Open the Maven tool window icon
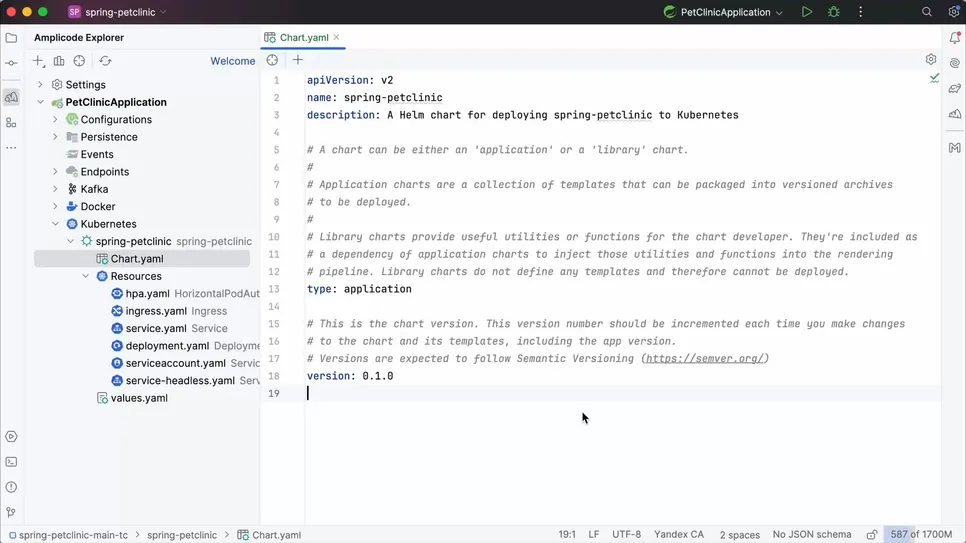This screenshot has width=966, height=543. pyautogui.click(x=954, y=148)
